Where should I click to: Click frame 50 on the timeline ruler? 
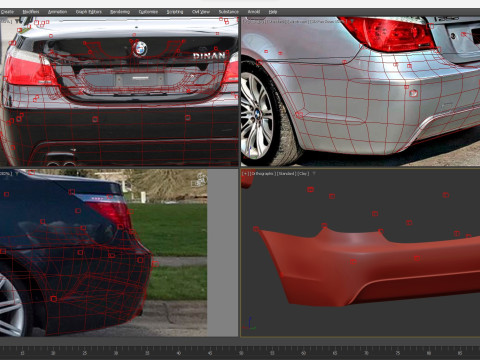pos(241,352)
